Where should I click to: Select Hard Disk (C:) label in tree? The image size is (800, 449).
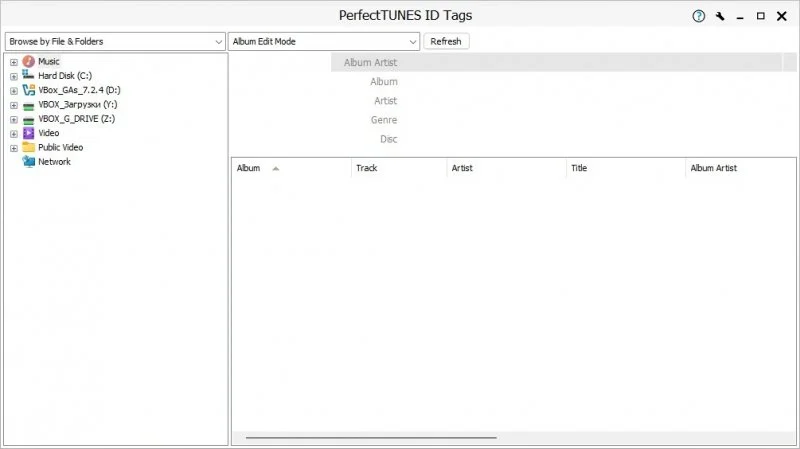[x=65, y=76]
